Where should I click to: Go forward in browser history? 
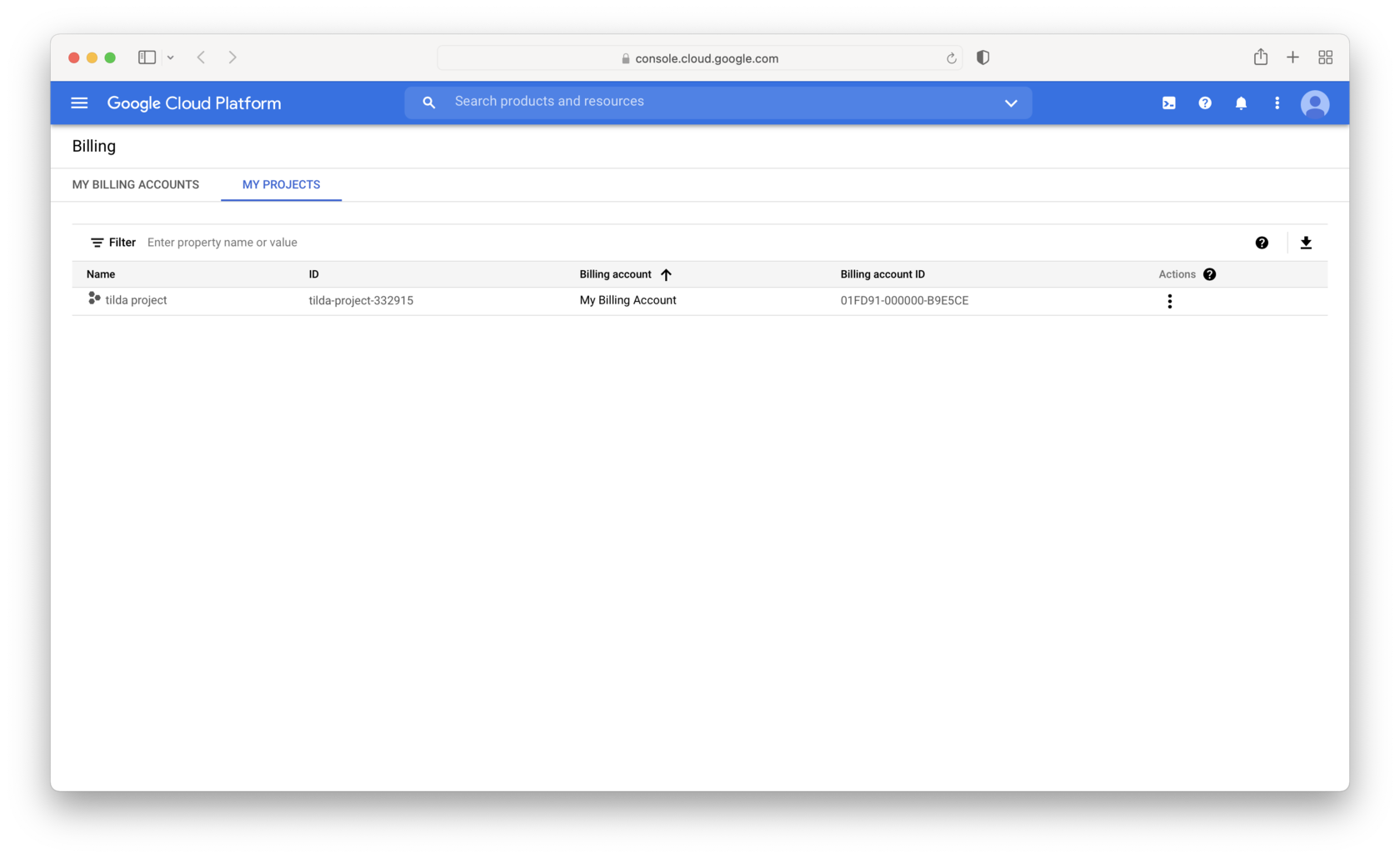coord(232,58)
